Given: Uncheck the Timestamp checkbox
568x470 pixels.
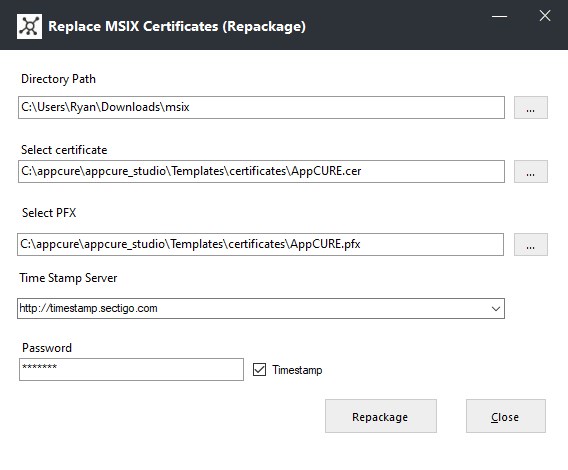Looking at the screenshot, I should coord(259,370).
